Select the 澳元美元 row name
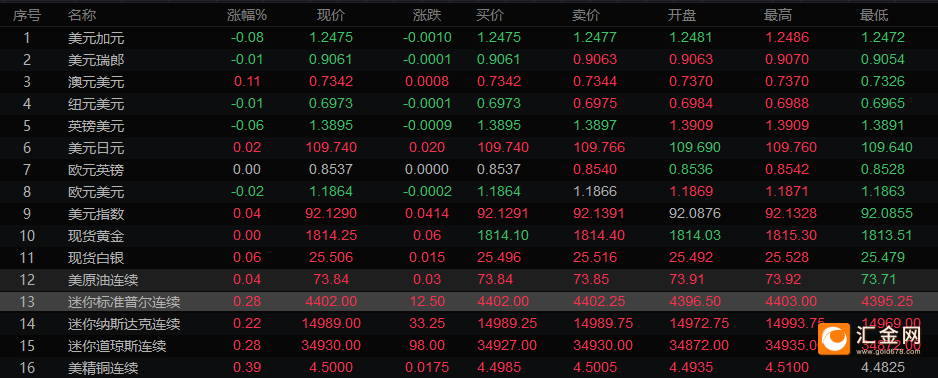938x378 pixels. coord(96,82)
